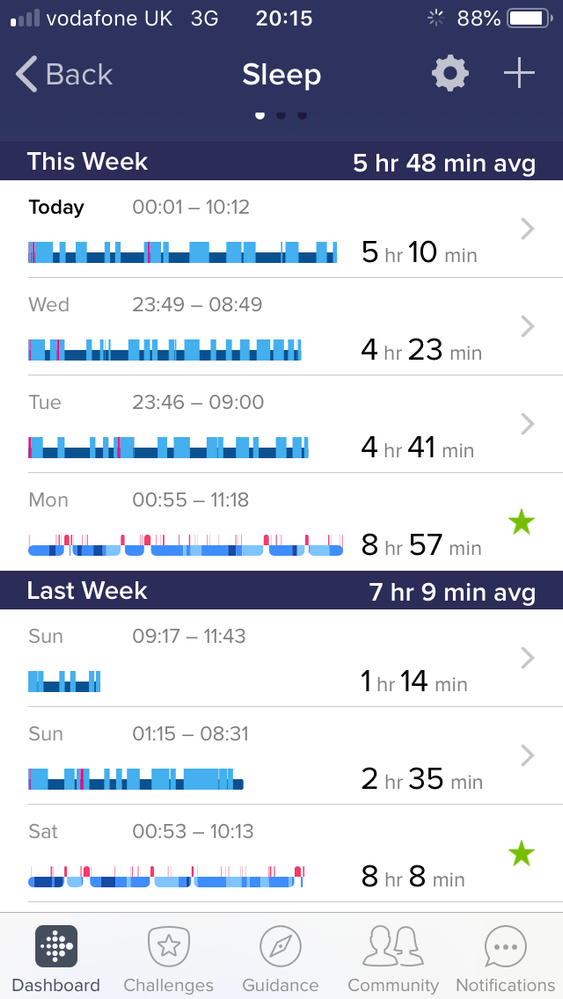
Task: Select the second page indicator dot
Action: pyautogui.click(x=281, y=115)
